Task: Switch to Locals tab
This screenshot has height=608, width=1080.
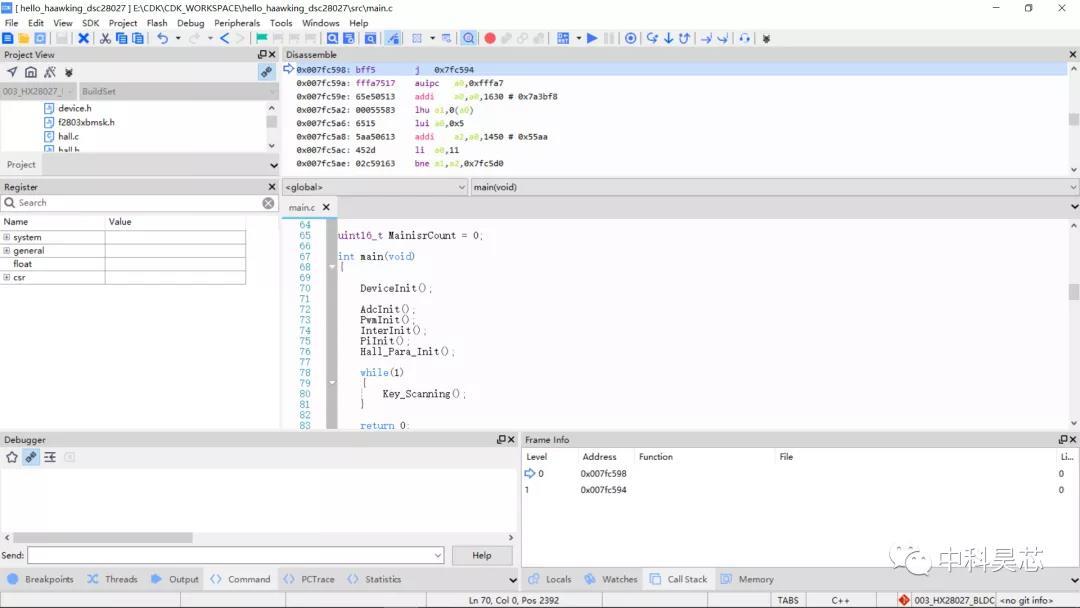Action: click(x=550, y=580)
